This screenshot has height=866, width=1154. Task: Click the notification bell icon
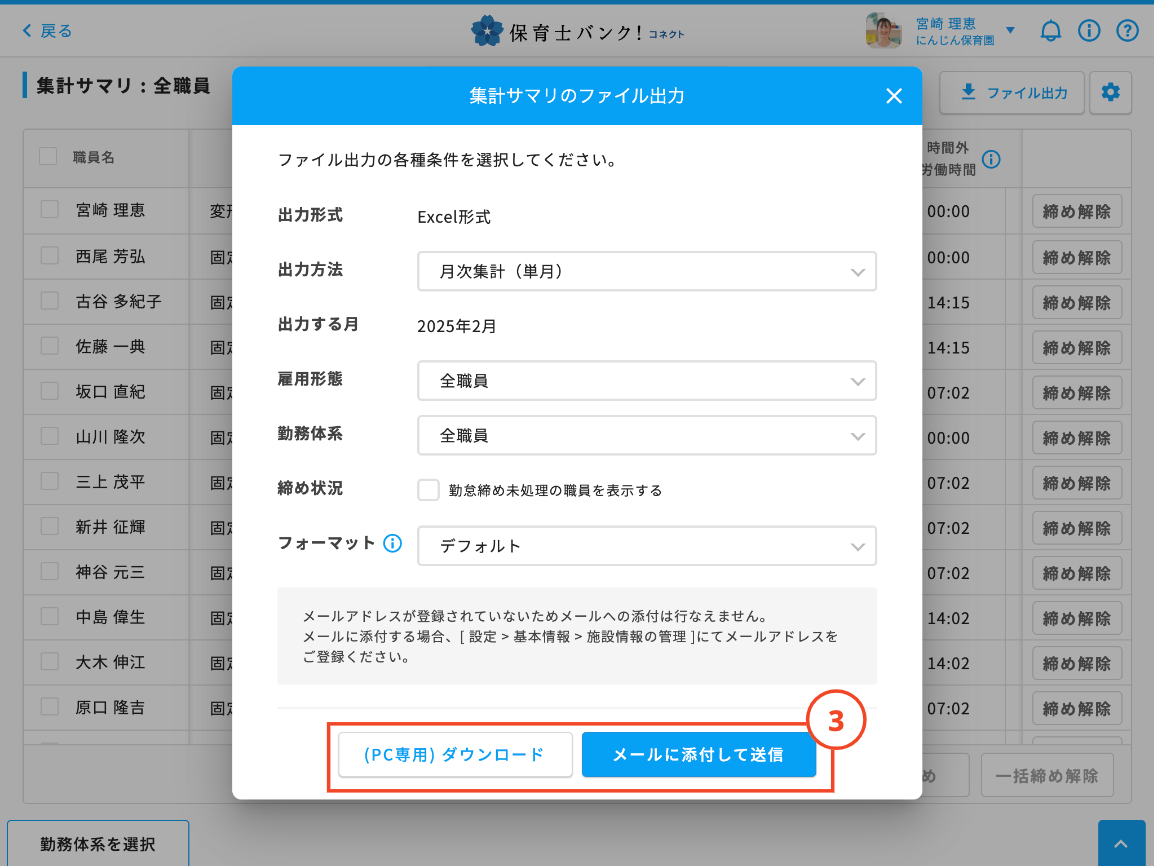click(x=1050, y=31)
